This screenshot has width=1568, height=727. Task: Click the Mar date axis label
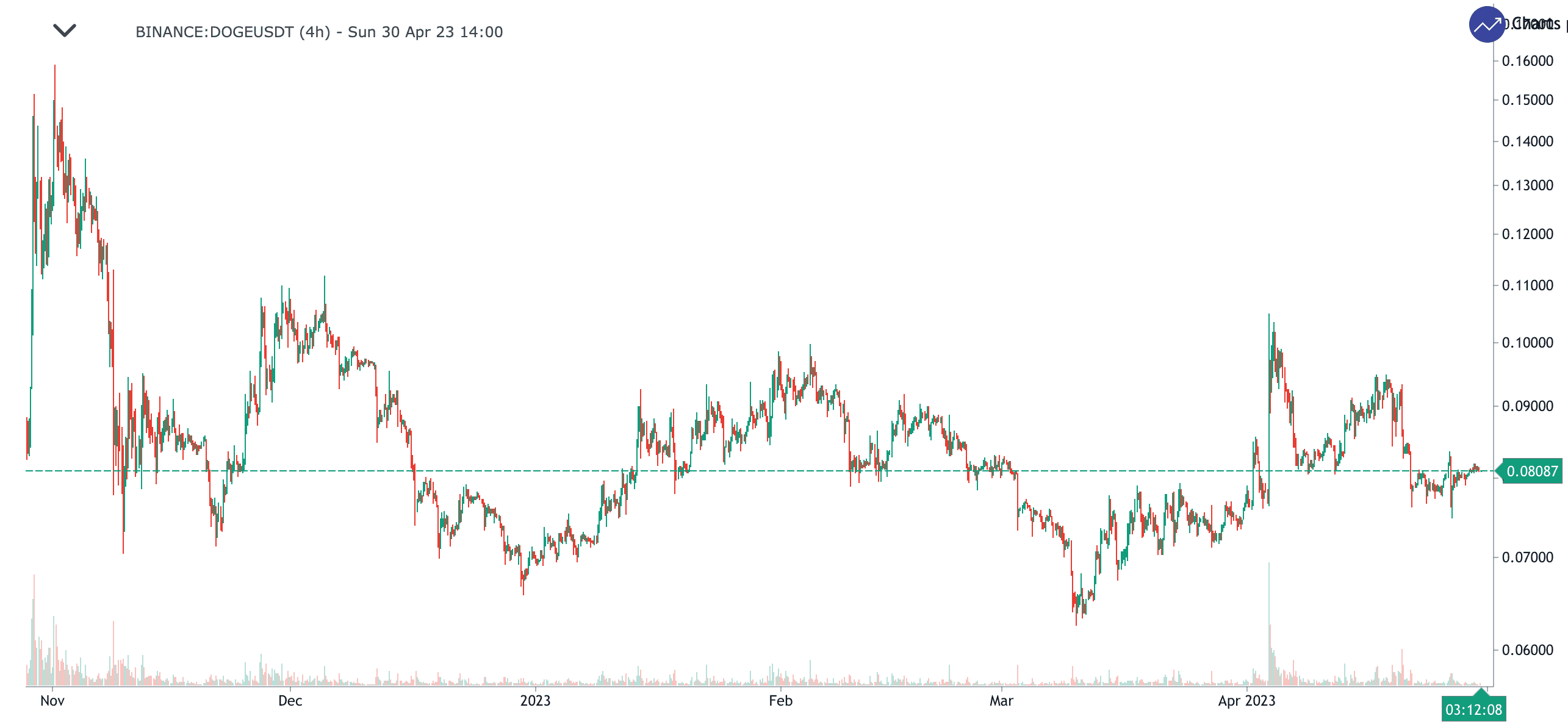coord(1001,701)
